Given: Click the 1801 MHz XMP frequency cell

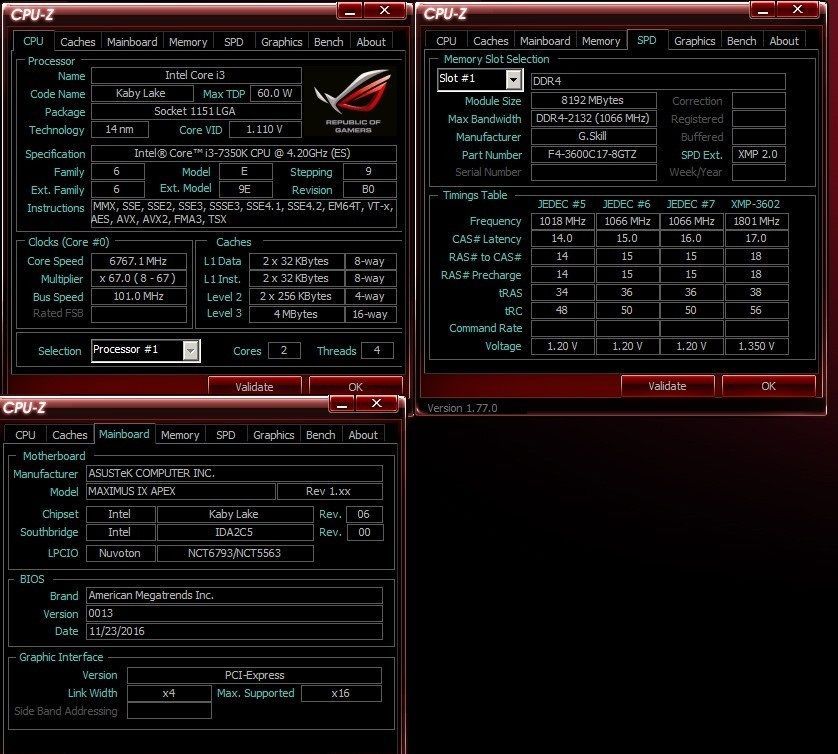Looking at the screenshot, I should coord(756,221).
